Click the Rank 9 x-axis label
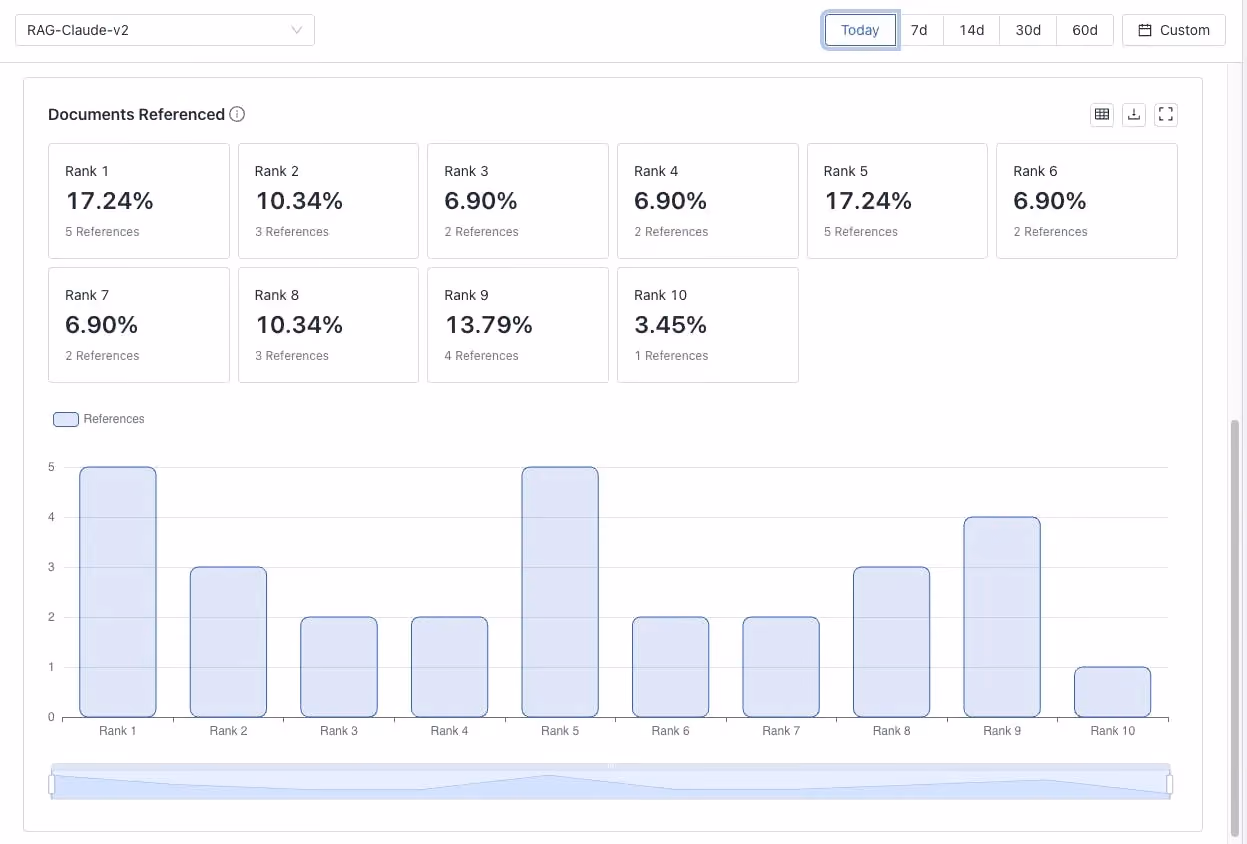Screen dimensions: 1247x844 pyautogui.click(x=1002, y=731)
